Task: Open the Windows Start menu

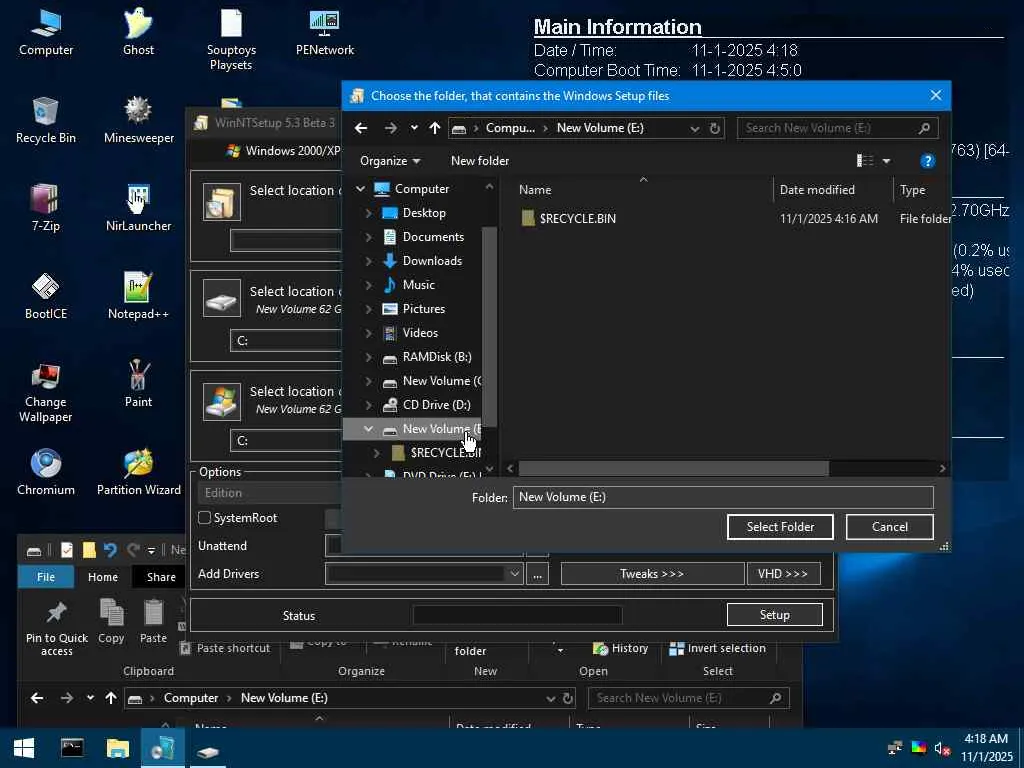Action: (24, 748)
